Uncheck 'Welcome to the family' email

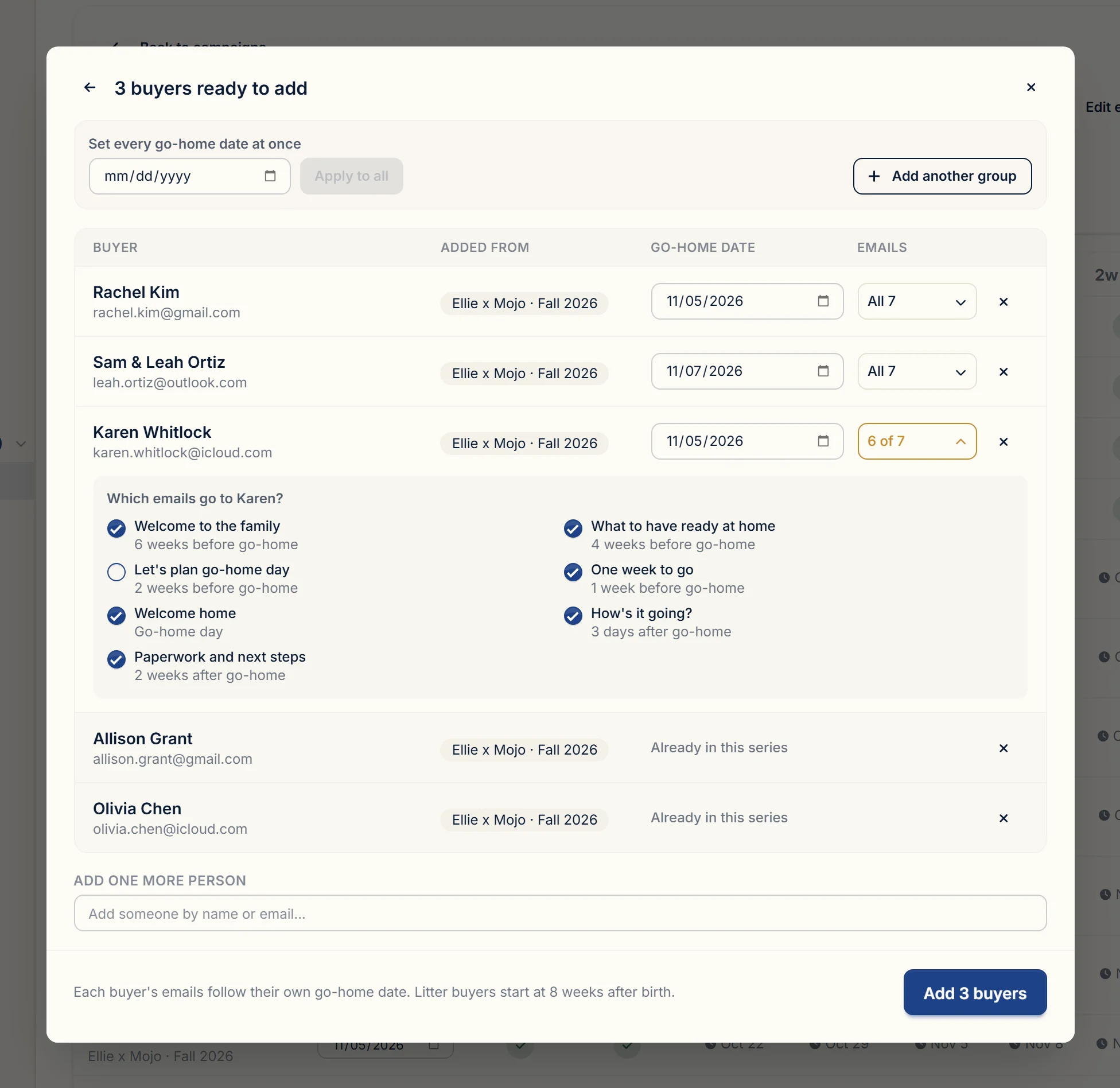pos(116,529)
